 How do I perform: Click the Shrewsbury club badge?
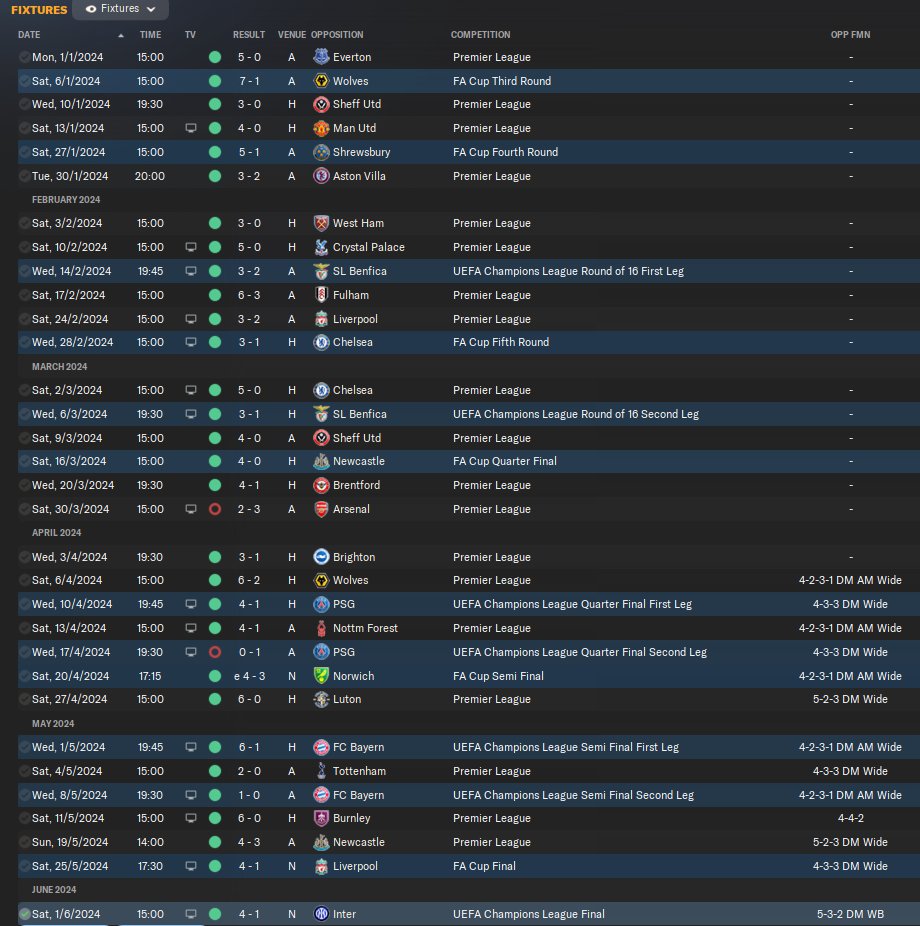coord(321,152)
